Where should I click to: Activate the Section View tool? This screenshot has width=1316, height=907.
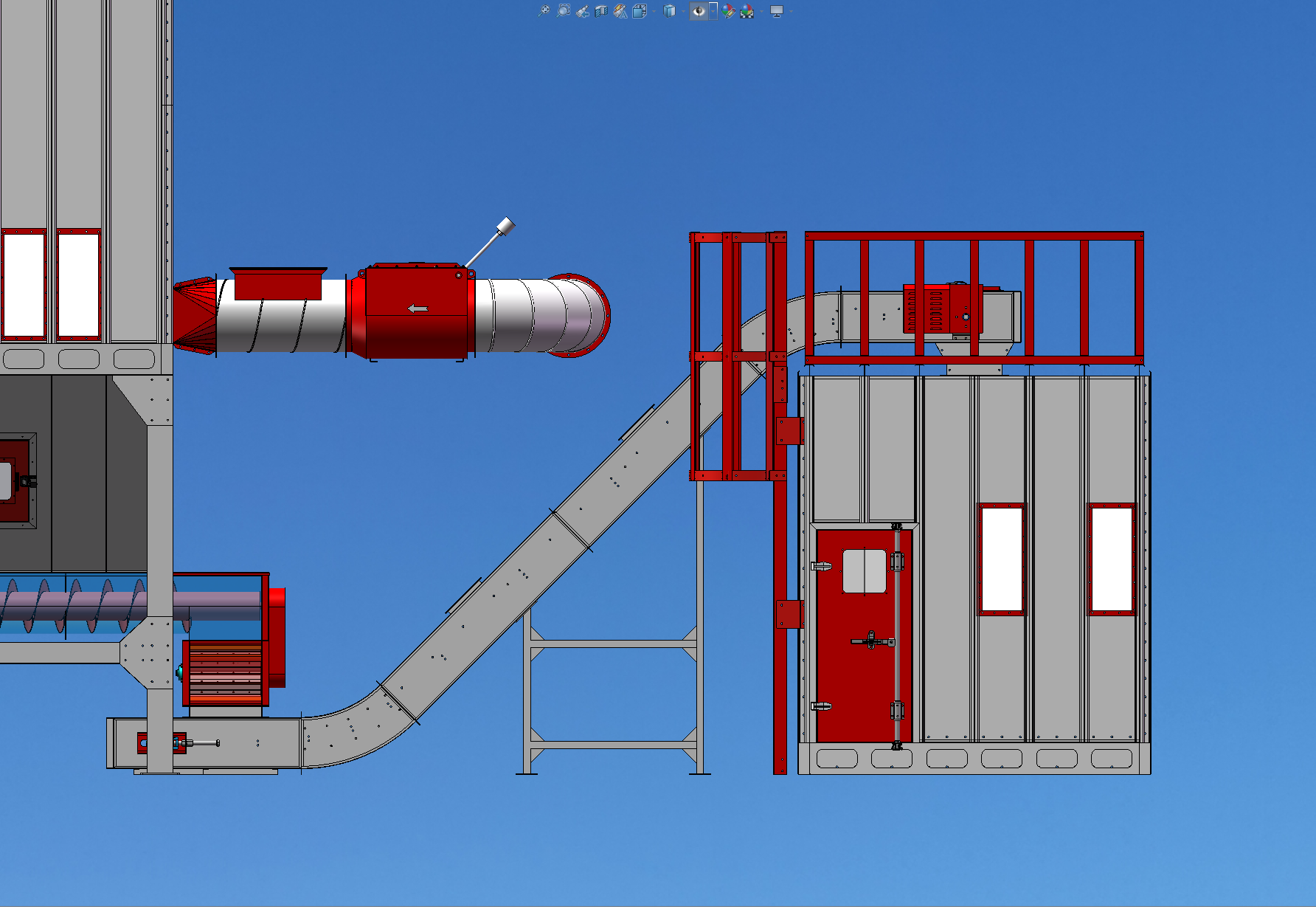click(601, 11)
